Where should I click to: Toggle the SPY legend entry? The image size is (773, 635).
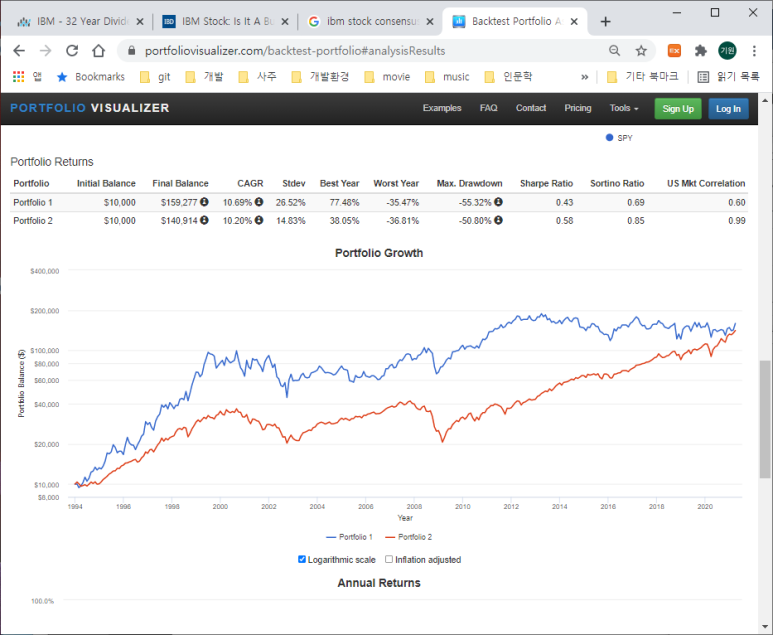pyautogui.click(x=619, y=138)
